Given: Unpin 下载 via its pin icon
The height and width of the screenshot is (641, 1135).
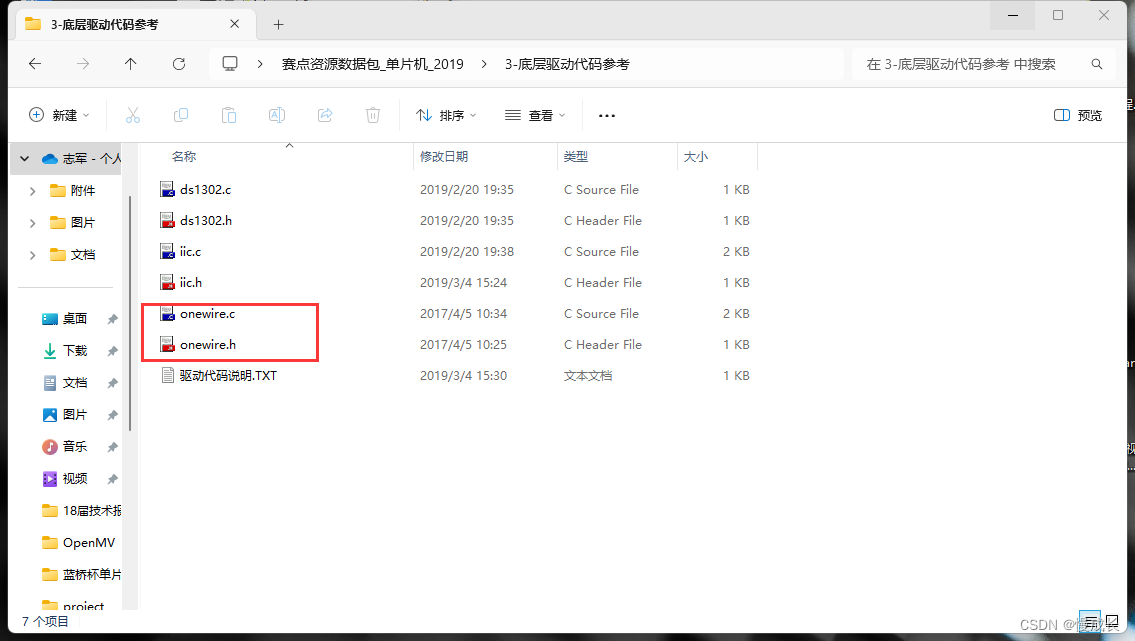Looking at the screenshot, I should point(112,351).
